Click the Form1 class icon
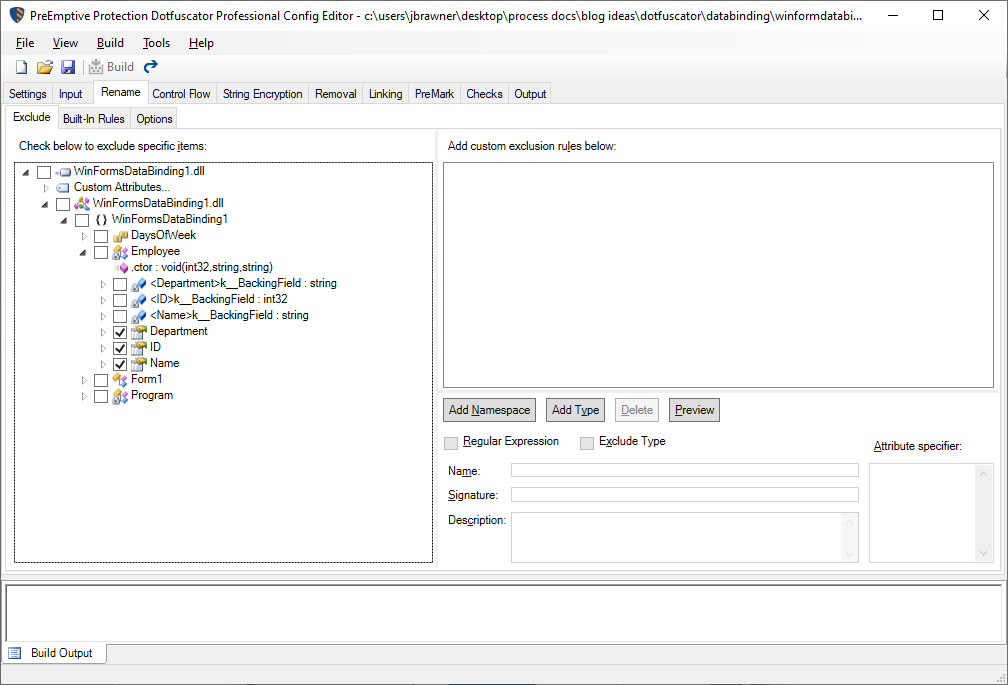The image size is (1008, 685). click(x=120, y=380)
